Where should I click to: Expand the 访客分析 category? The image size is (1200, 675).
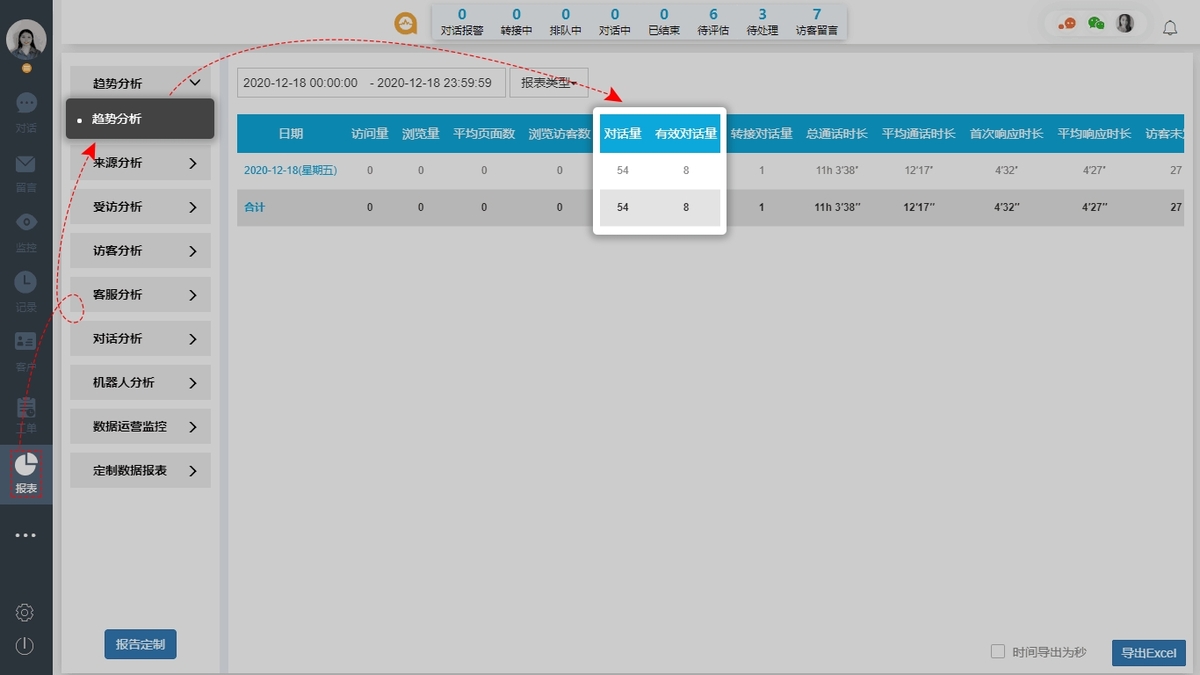tap(140, 251)
